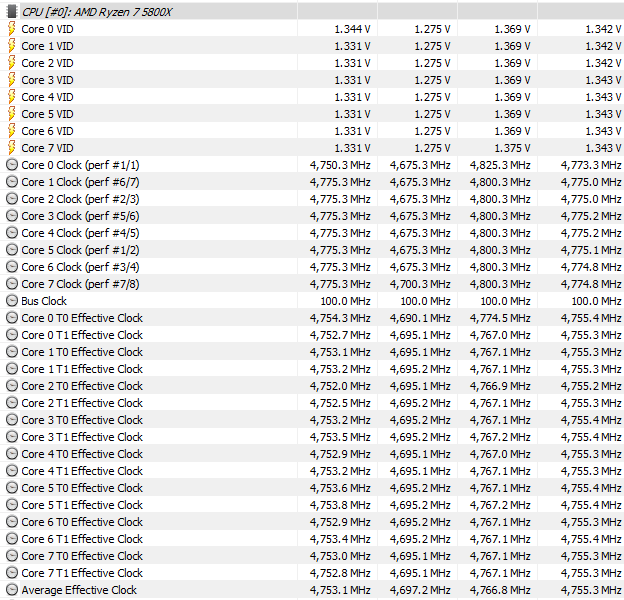624x600 pixels.
Task: Click clock icon beside Core 3 T1 Effective Clock
Action: (x=12, y=436)
